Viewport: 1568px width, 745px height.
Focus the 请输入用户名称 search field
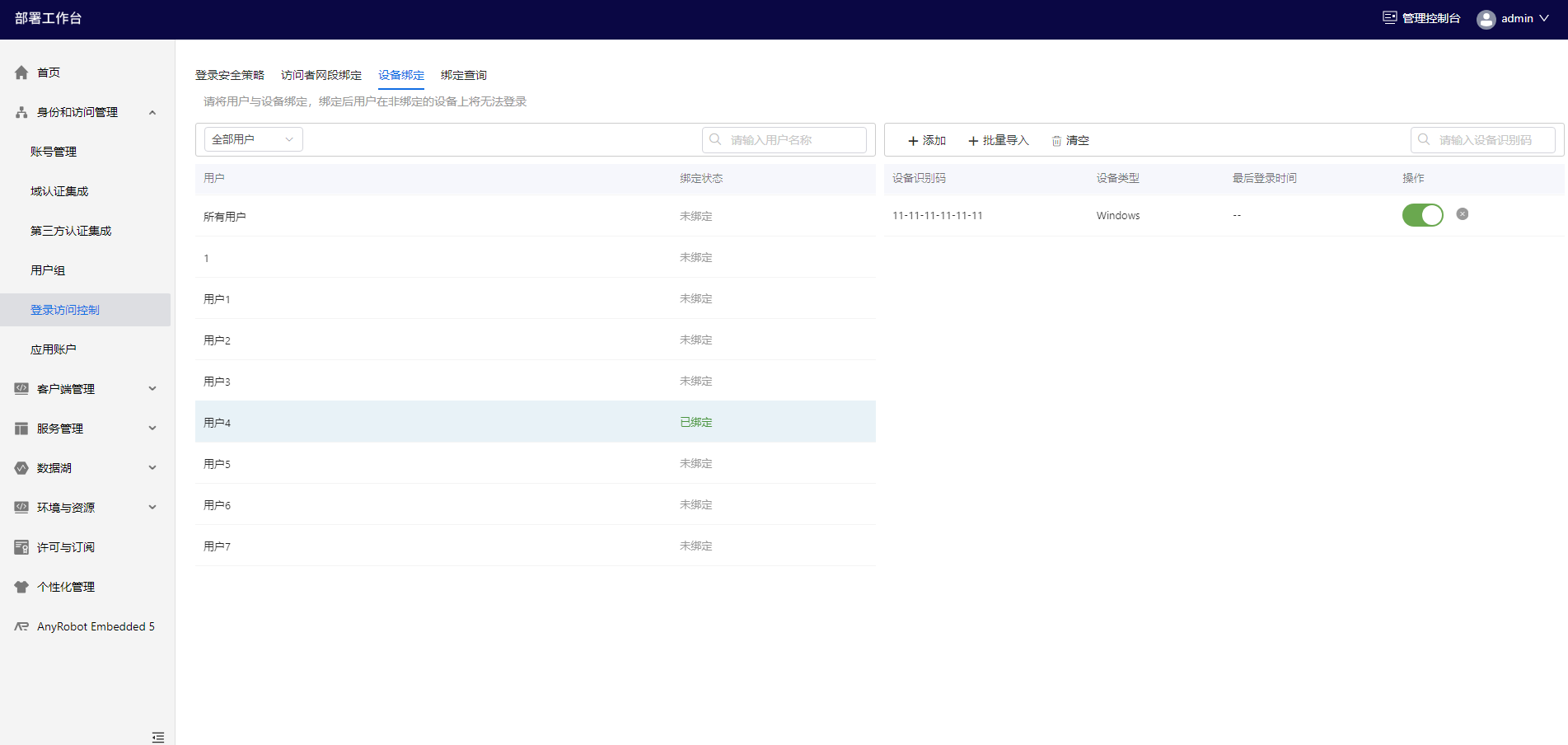coord(784,139)
